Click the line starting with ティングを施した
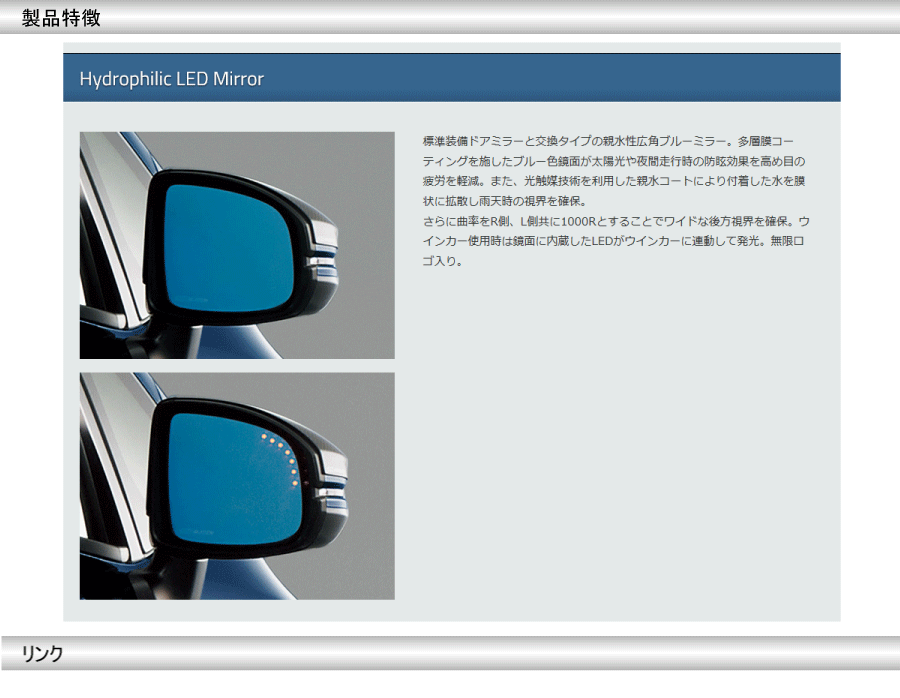The height and width of the screenshot is (698, 900). pyautogui.click(x=614, y=161)
